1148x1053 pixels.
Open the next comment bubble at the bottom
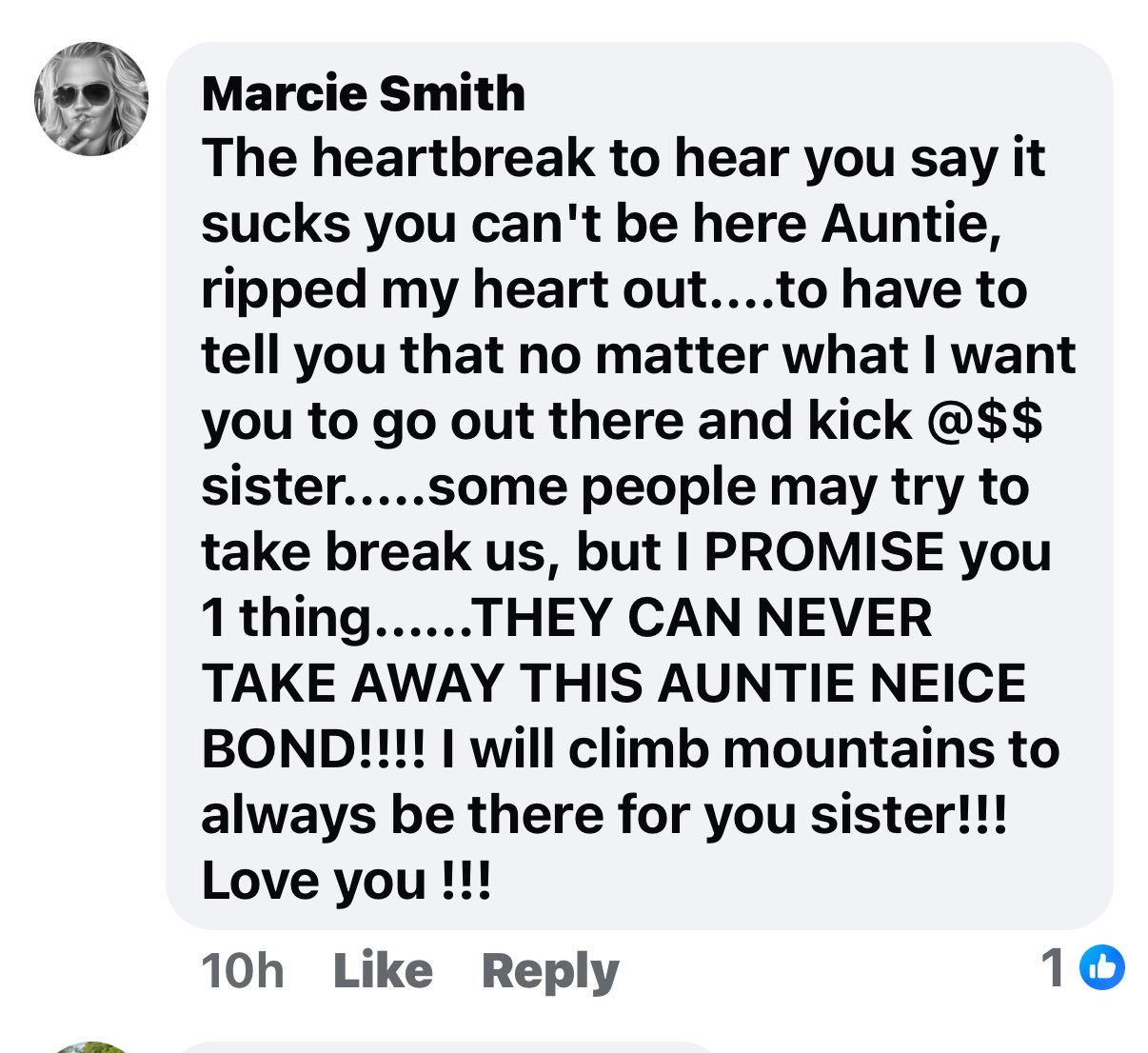(447, 1047)
